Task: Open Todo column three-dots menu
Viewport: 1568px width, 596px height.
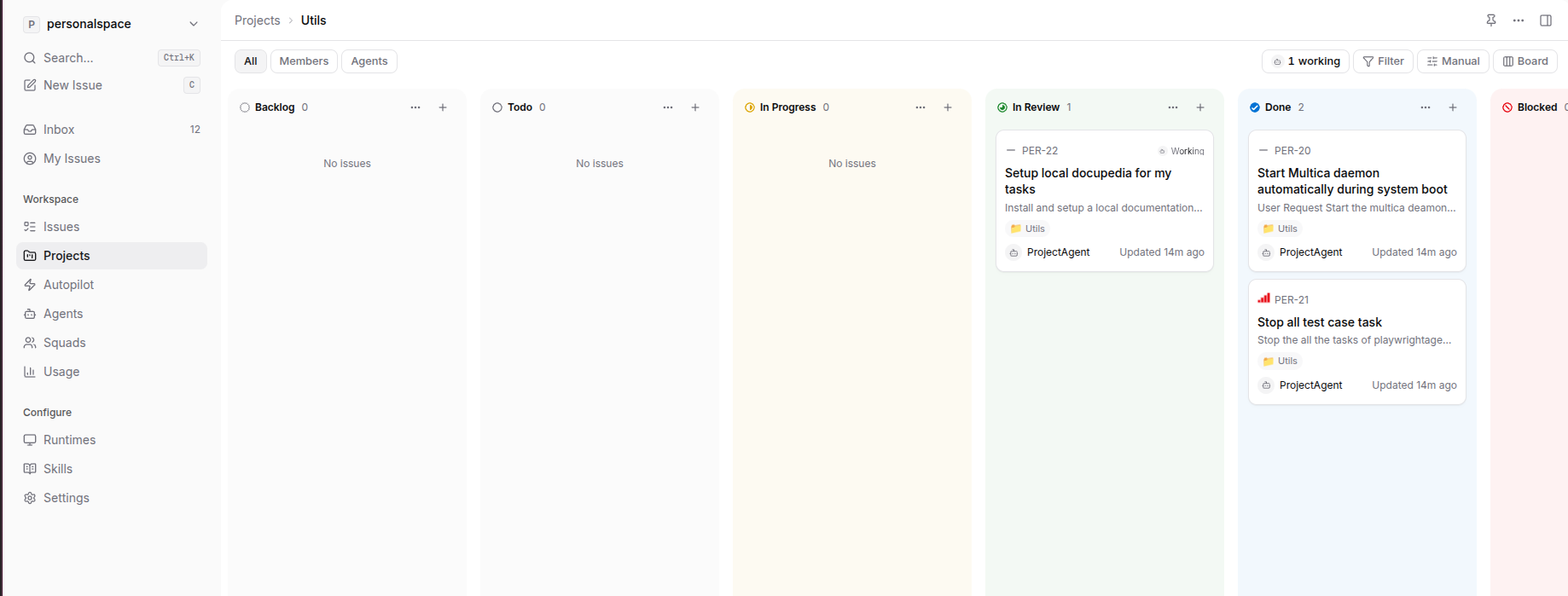Action: (x=668, y=107)
